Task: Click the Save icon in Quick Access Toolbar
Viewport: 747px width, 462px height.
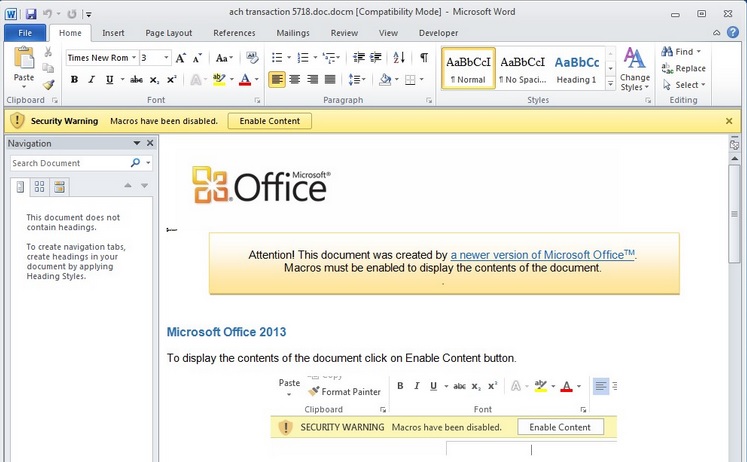Action: coord(31,14)
